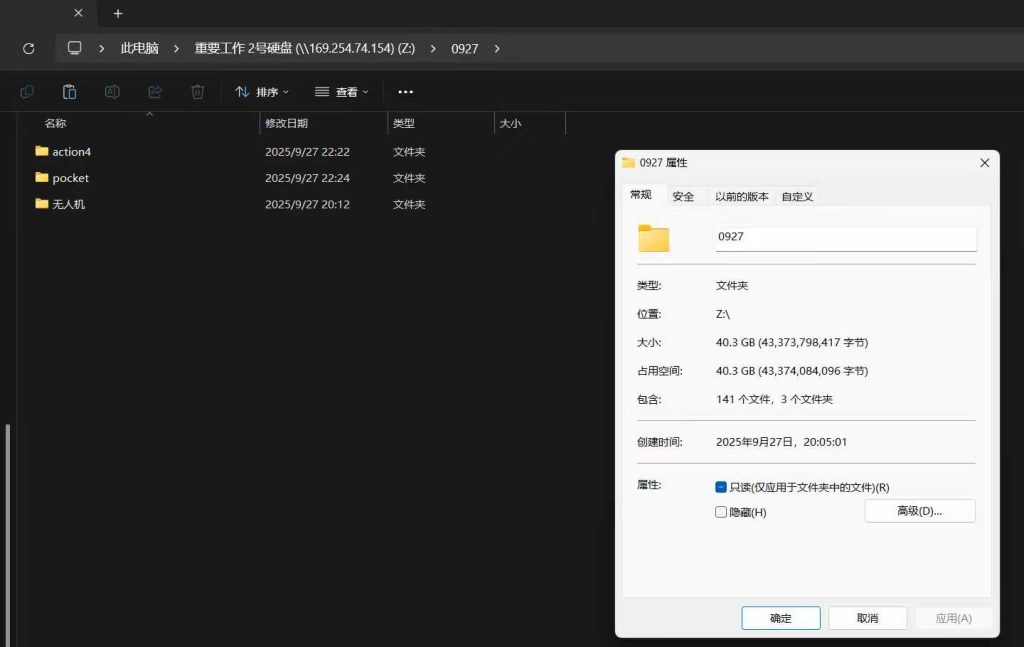Click the rename icon in toolbar

[x=112, y=92]
